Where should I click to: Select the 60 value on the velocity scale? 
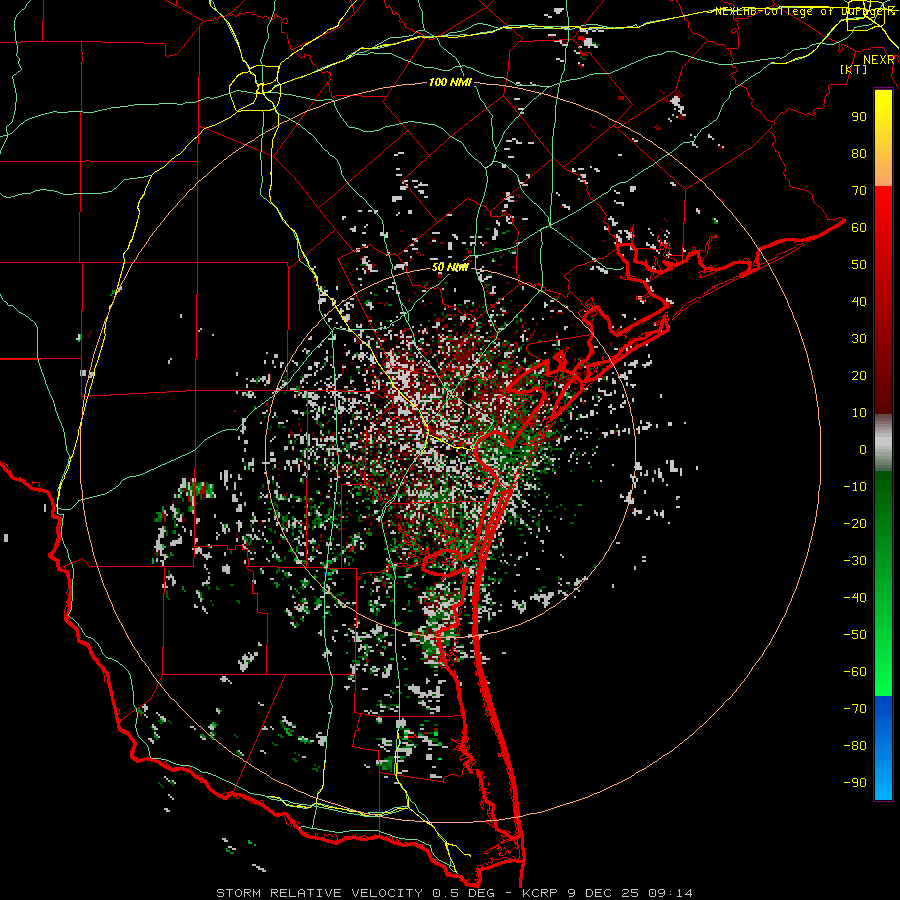click(859, 227)
